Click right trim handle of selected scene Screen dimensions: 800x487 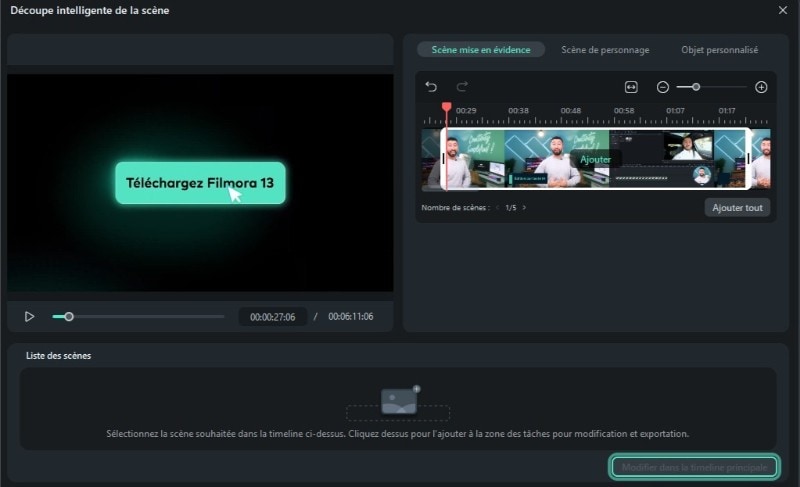point(748,159)
